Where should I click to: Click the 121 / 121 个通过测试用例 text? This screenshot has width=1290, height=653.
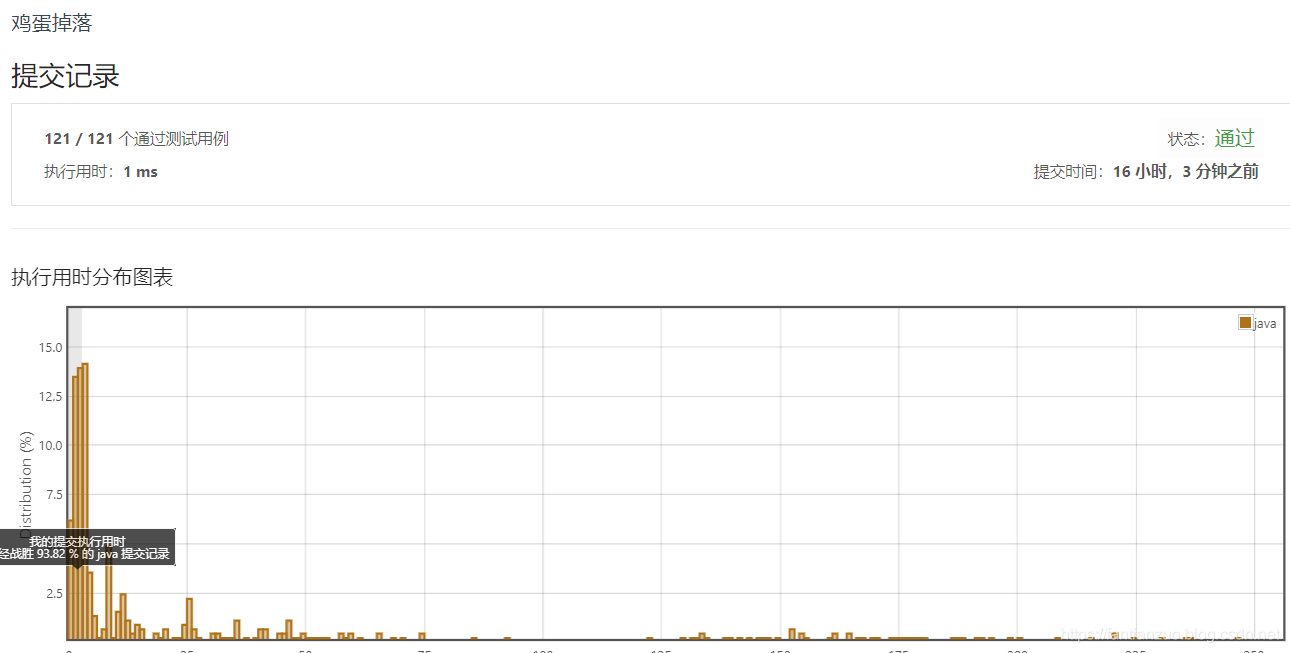tap(136, 139)
